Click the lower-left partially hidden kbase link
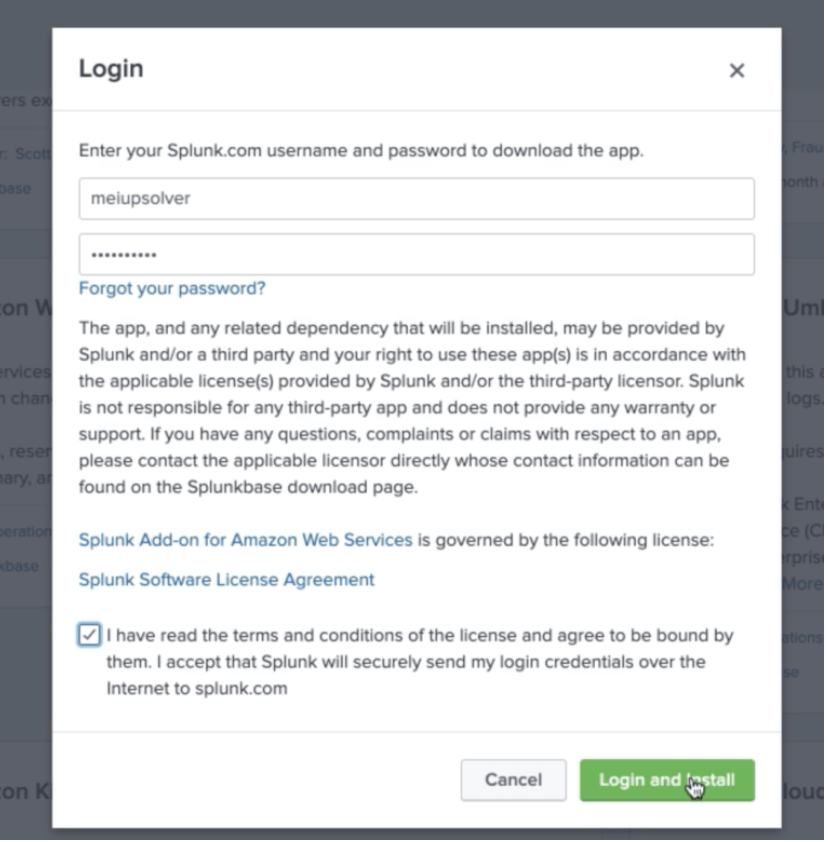The image size is (828, 842). (x=19, y=565)
